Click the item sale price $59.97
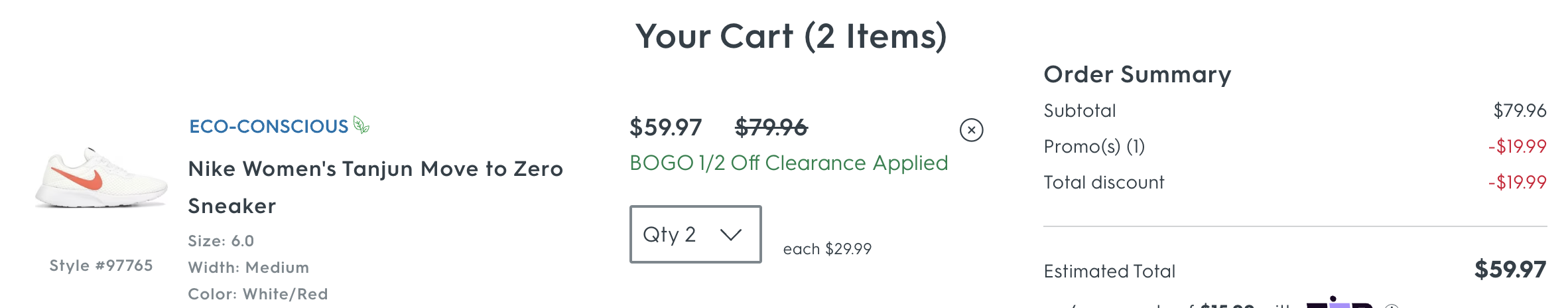 click(x=665, y=127)
